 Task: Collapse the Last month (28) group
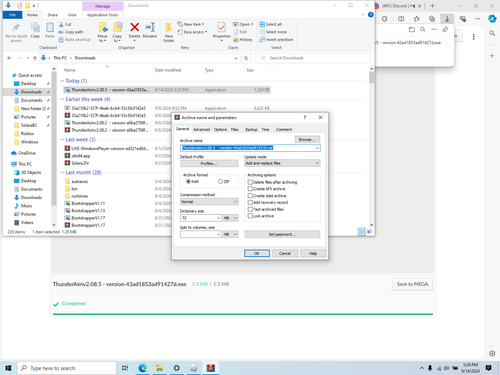pyautogui.click(x=62, y=173)
